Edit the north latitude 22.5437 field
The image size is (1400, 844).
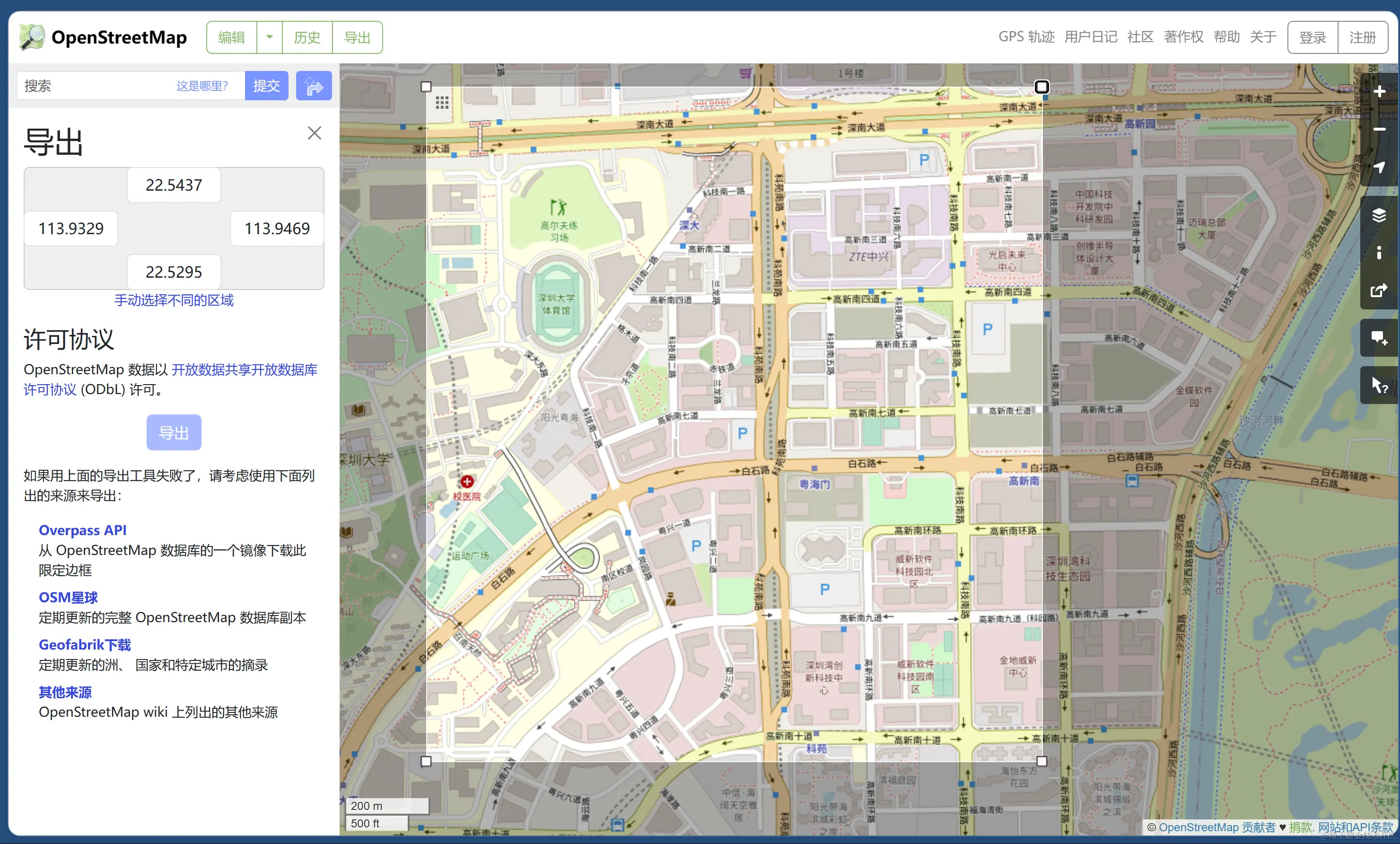(174, 185)
